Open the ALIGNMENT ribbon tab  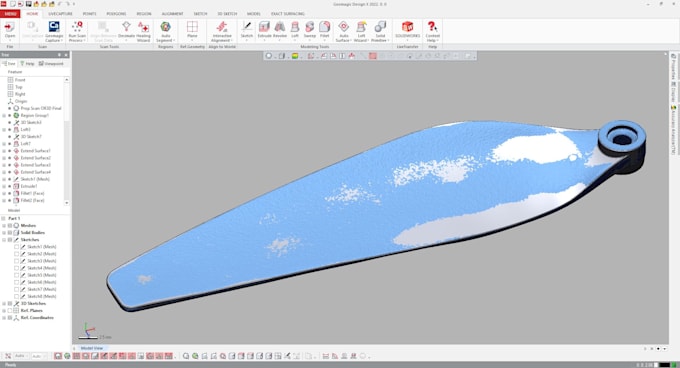coord(172,14)
